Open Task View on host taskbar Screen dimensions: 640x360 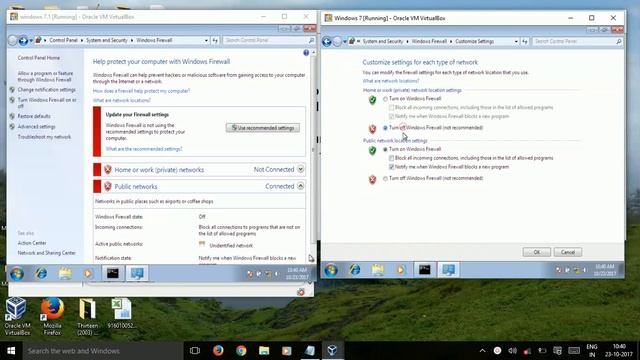[x=195, y=350]
